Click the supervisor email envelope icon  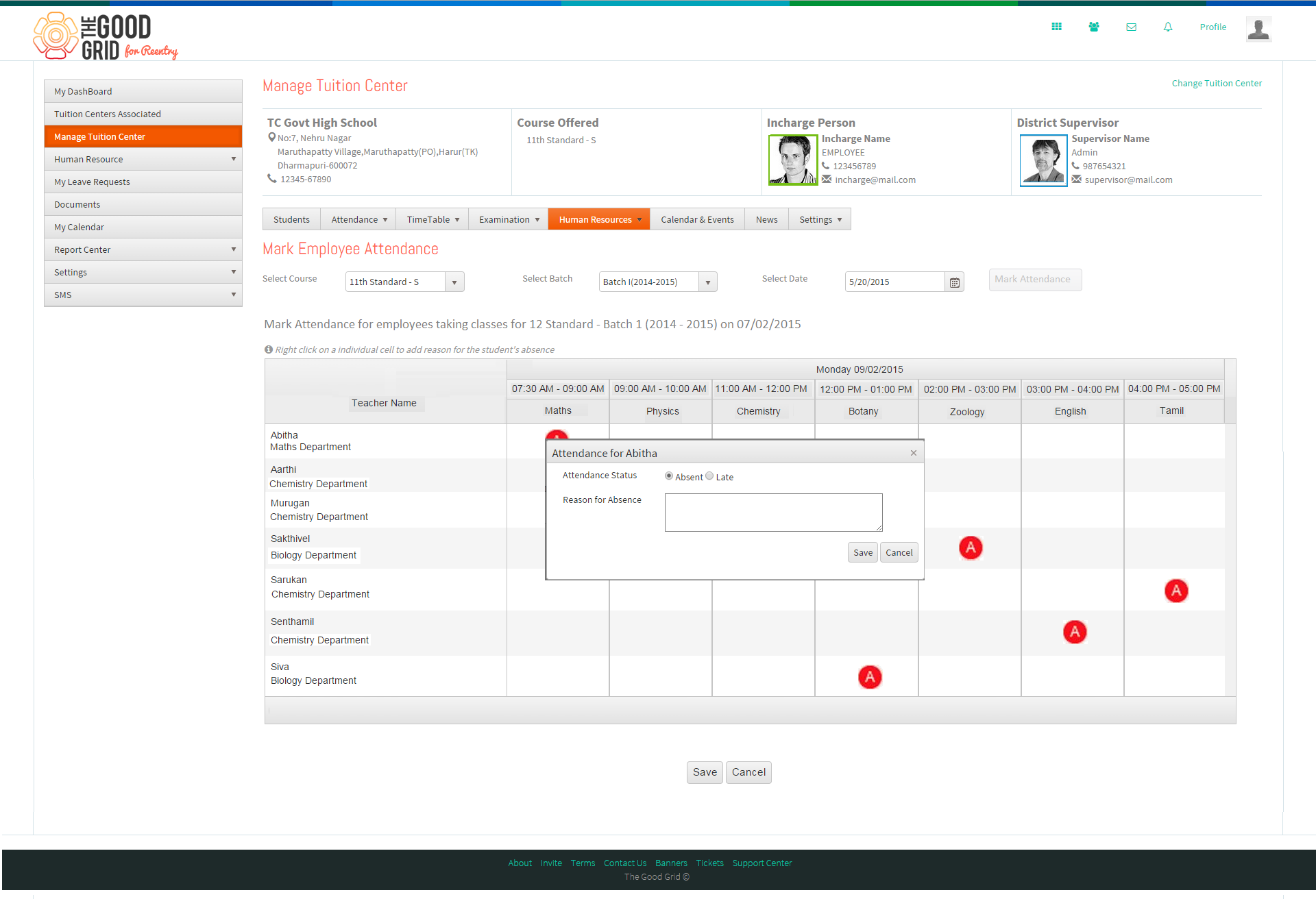pos(1076,180)
